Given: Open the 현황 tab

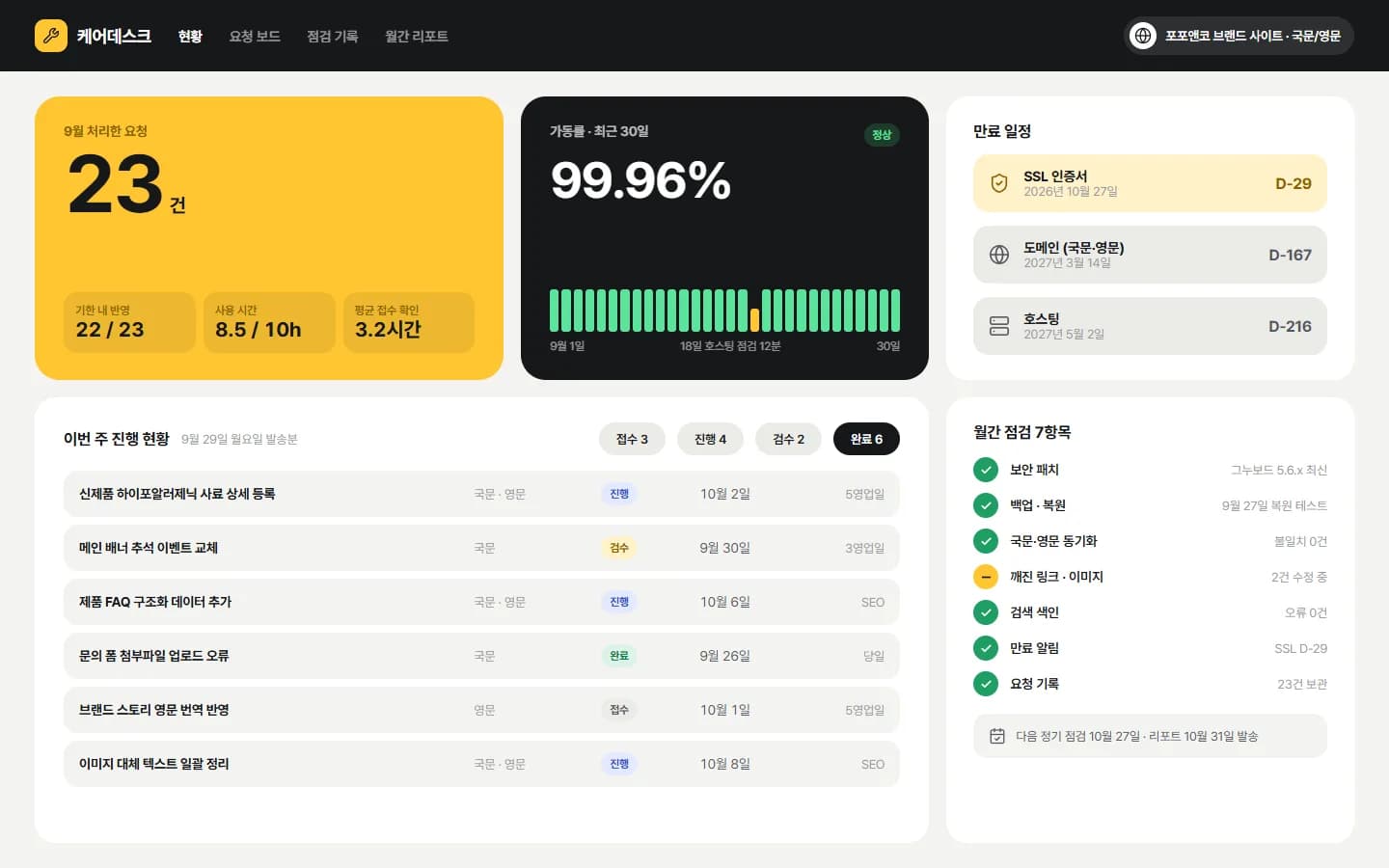Looking at the screenshot, I should coord(190,36).
